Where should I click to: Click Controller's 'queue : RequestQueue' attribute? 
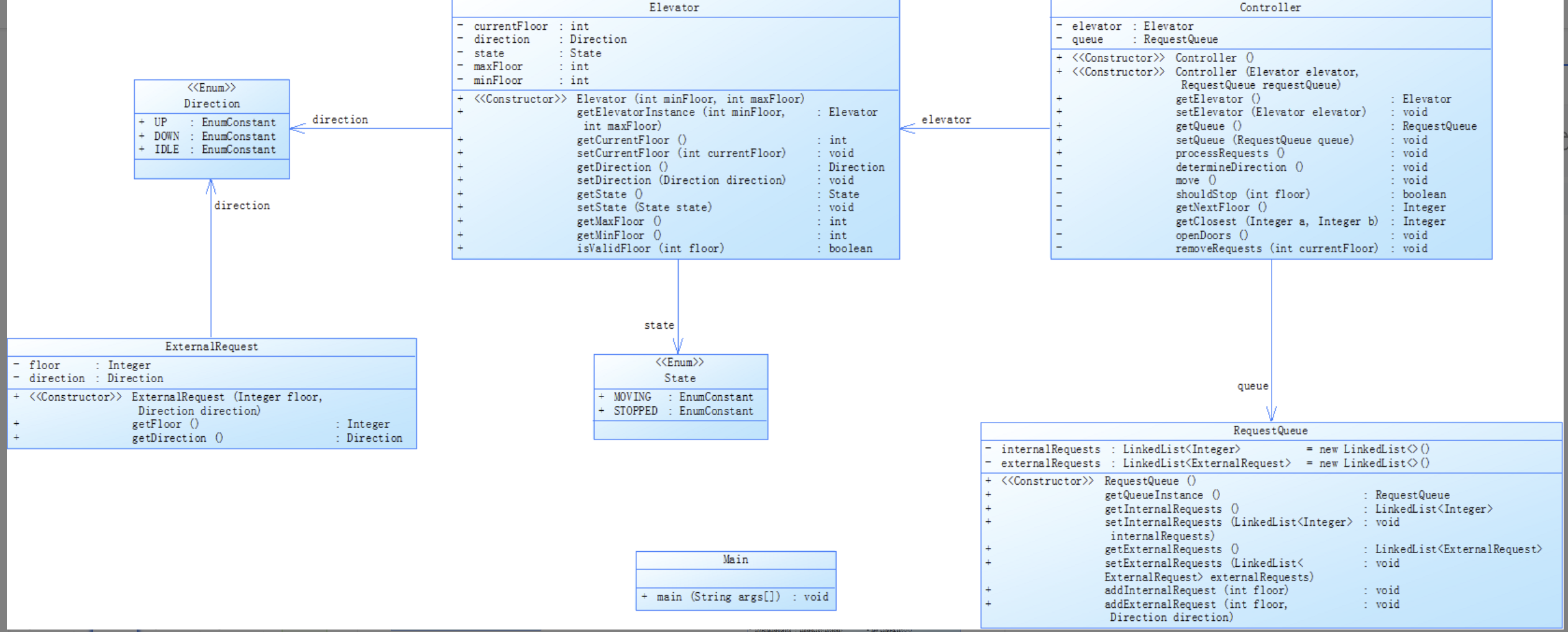[x=1137, y=39]
